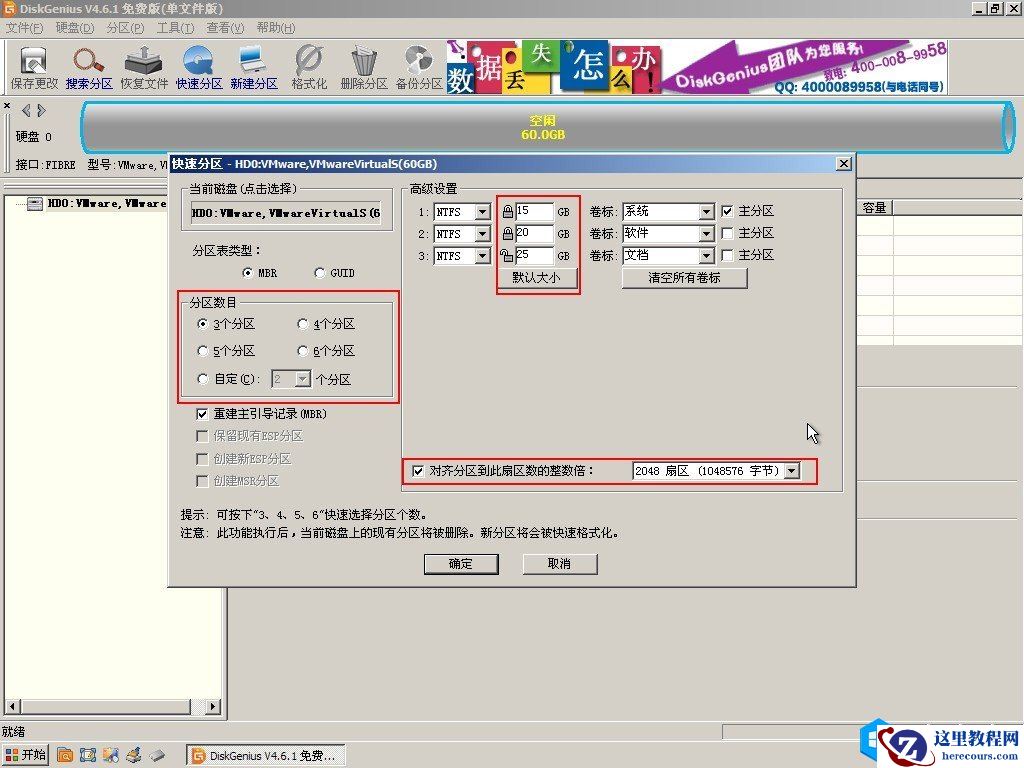Click the fifth taskbar quick-launch icon
1024x768 pixels.
[157, 756]
